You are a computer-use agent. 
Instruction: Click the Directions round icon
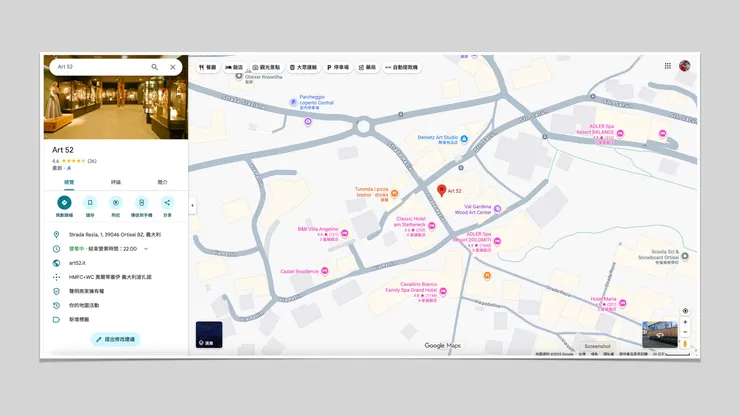[x=64, y=203]
